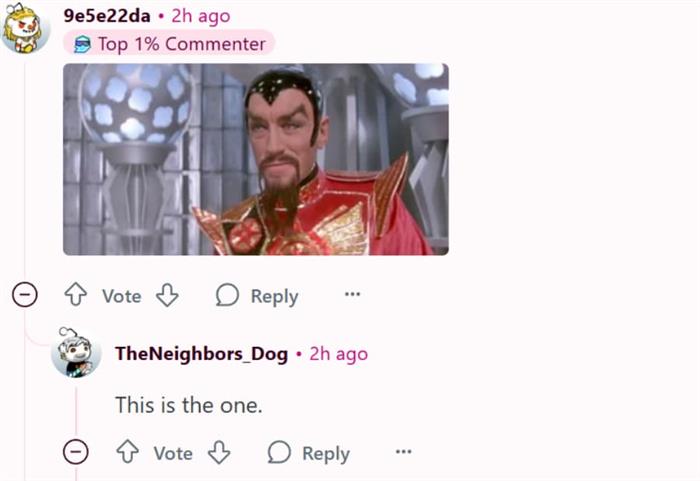Collapse the 9e5e22da comment thread

click(25, 295)
